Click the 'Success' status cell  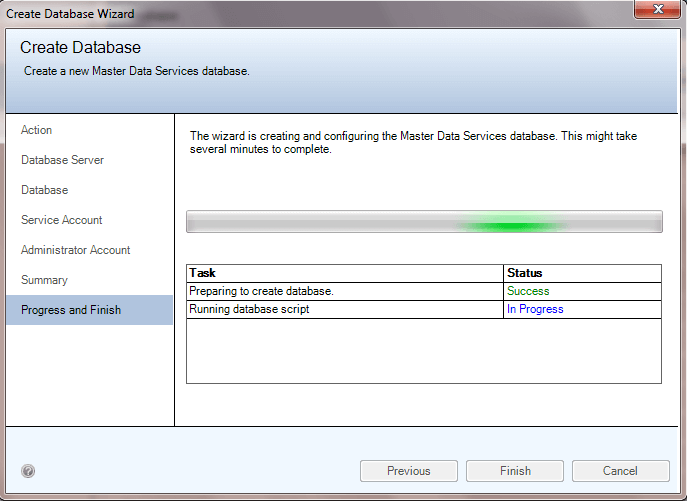pos(582,291)
